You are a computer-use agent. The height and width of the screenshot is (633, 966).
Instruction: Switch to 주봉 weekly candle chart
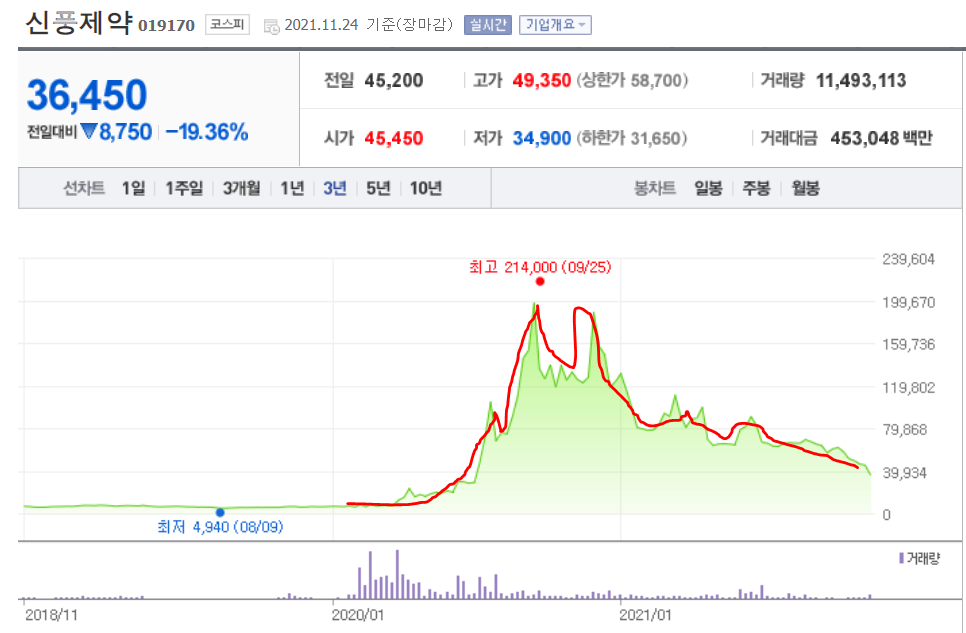(x=756, y=188)
